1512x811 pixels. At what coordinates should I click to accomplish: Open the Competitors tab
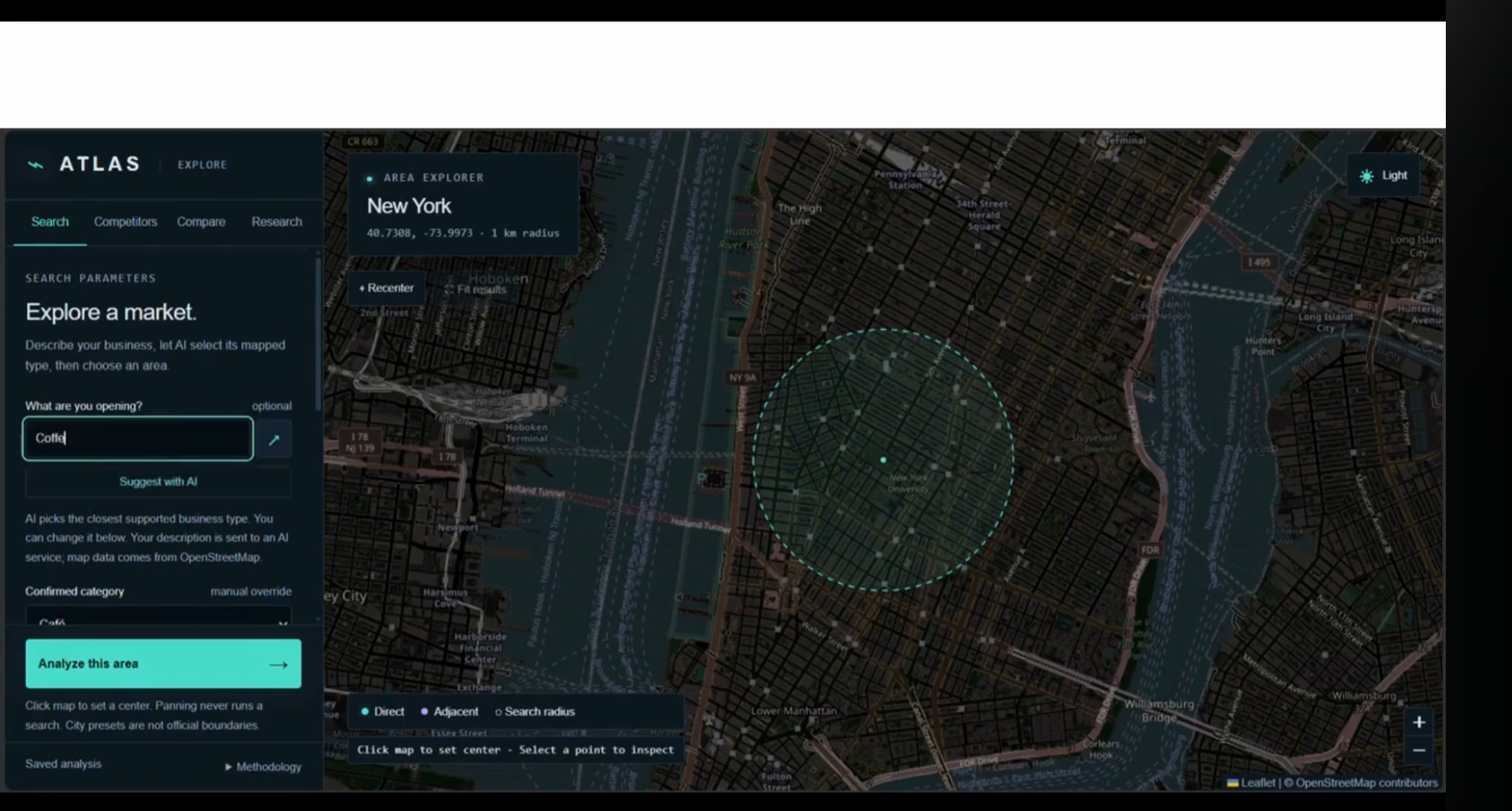pos(126,222)
